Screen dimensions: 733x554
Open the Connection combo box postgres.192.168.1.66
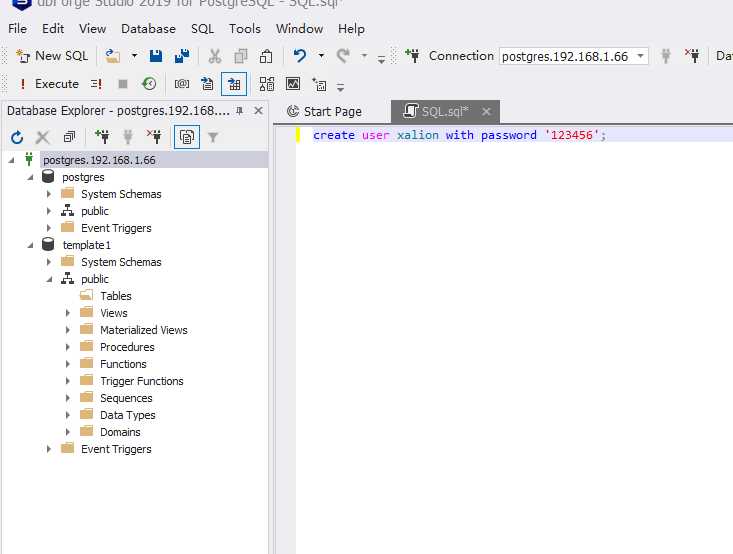click(574, 57)
